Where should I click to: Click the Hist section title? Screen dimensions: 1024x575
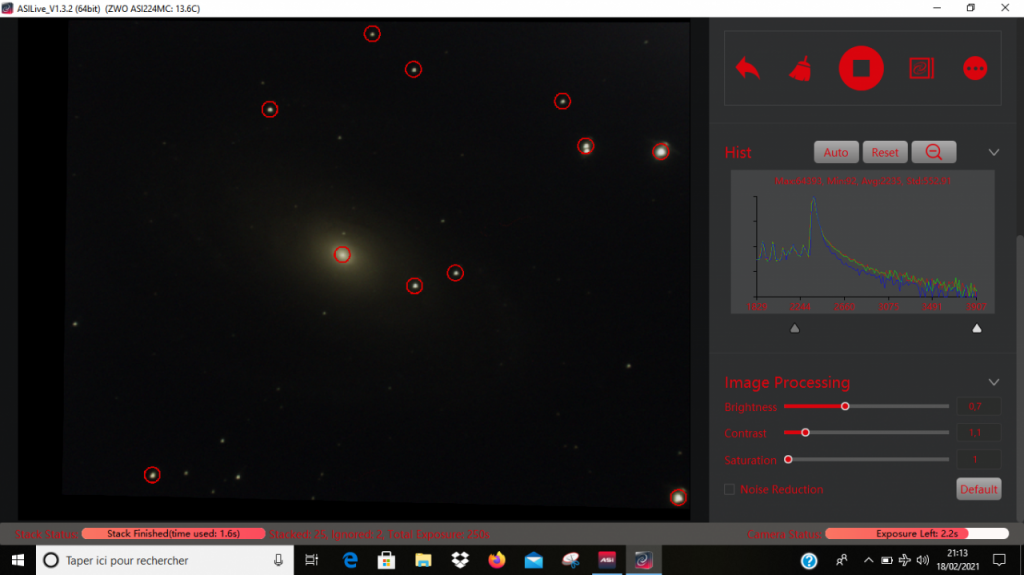coord(738,152)
